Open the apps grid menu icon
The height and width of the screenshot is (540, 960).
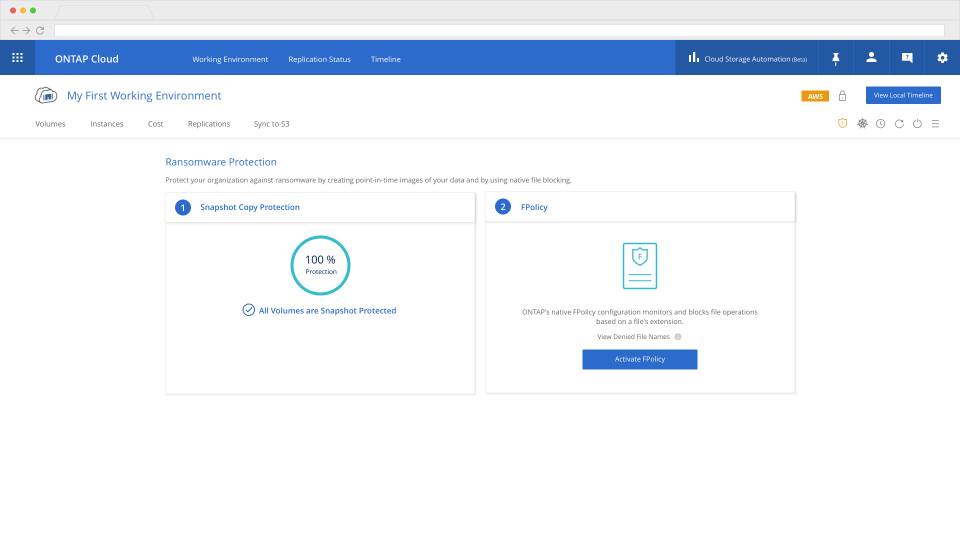pyautogui.click(x=17, y=58)
